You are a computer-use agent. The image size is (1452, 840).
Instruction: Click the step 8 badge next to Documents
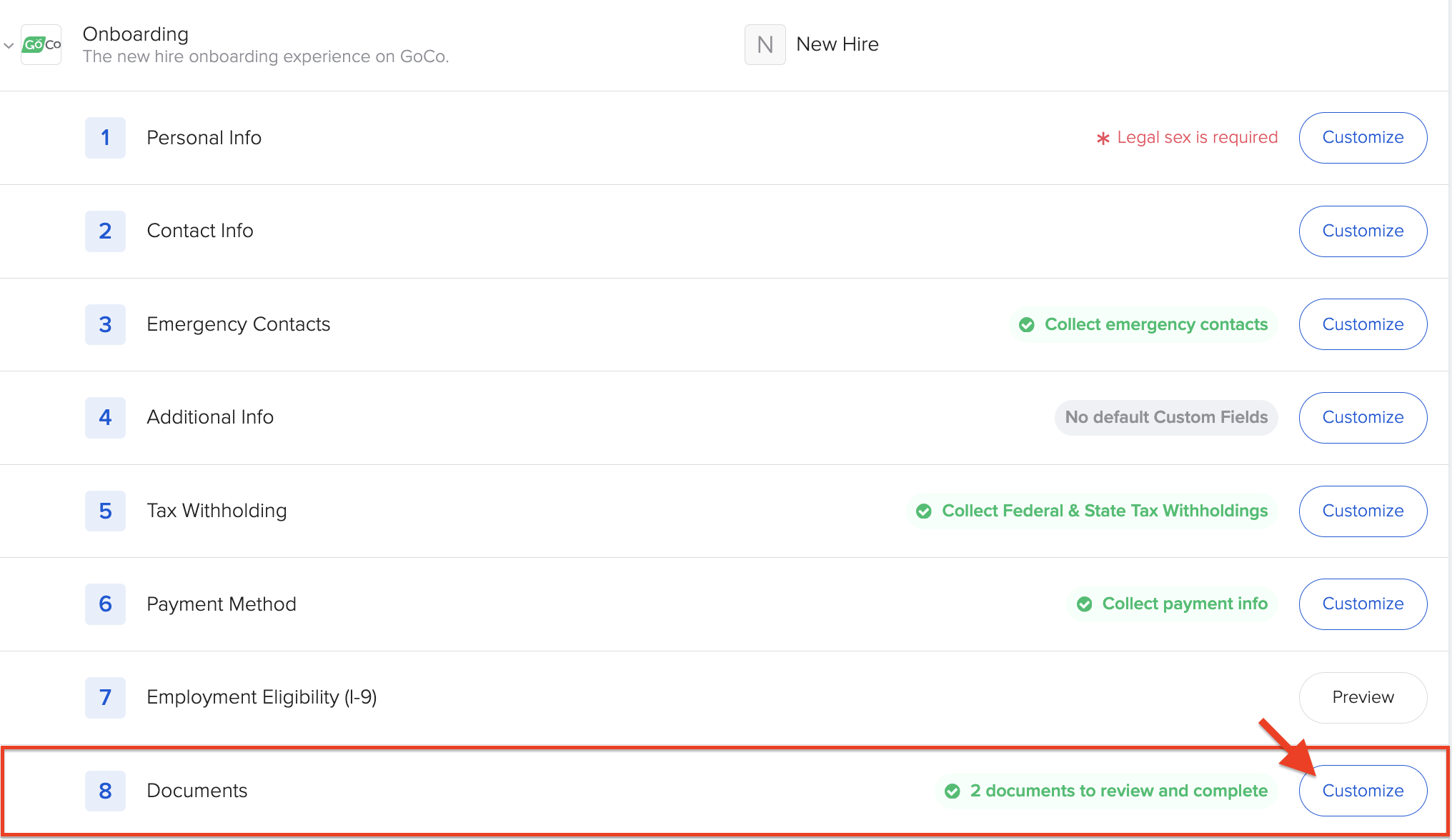pos(105,791)
